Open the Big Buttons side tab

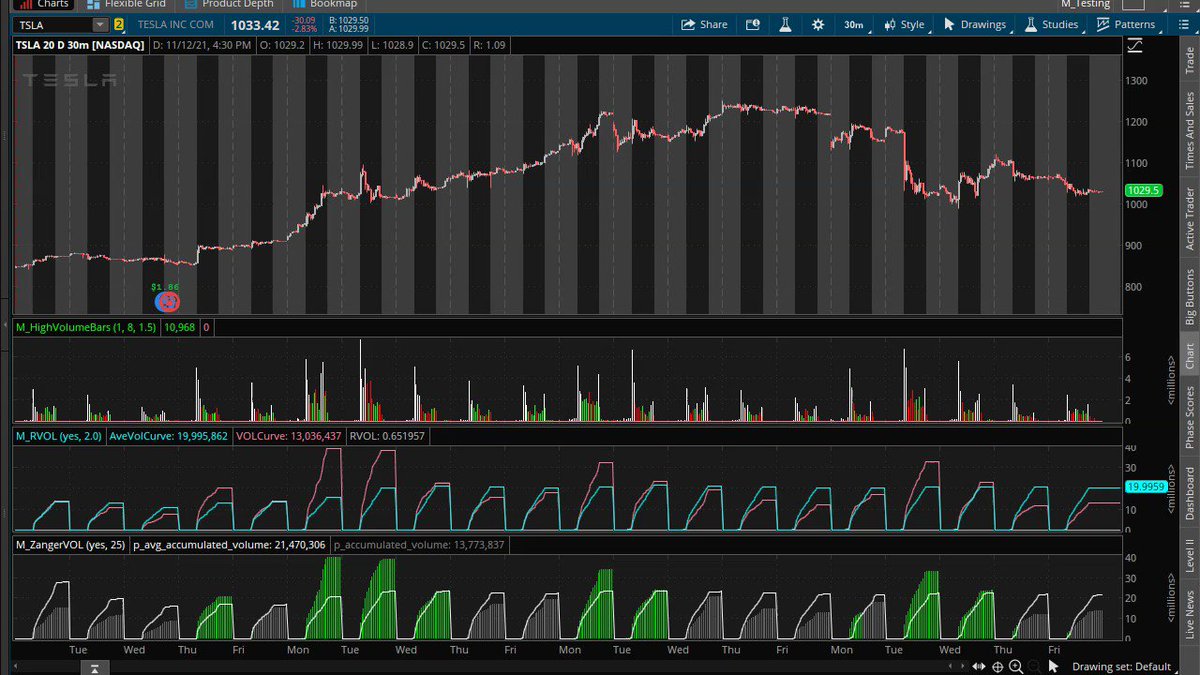(1189, 297)
